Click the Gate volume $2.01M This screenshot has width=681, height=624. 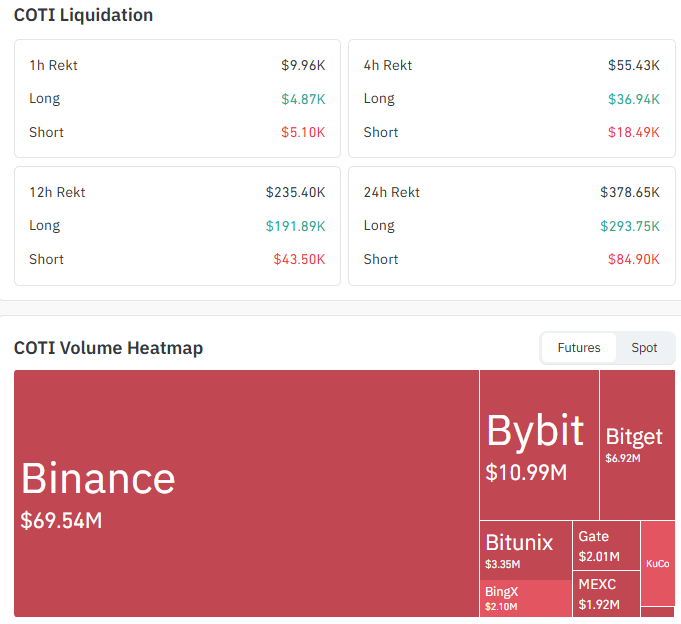point(599,556)
